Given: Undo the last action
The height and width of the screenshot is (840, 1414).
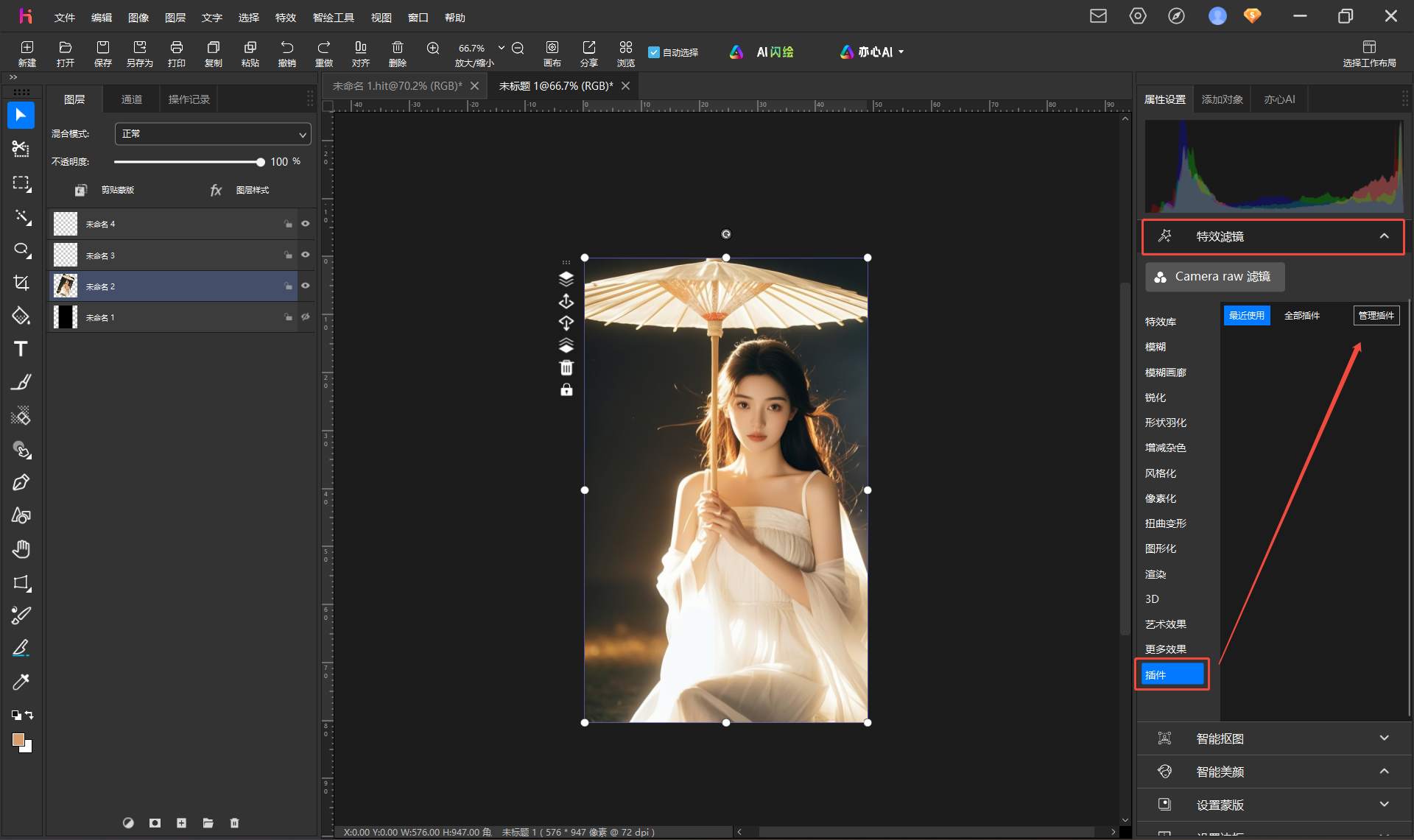Looking at the screenshot, I should click(x=287, y=54).
